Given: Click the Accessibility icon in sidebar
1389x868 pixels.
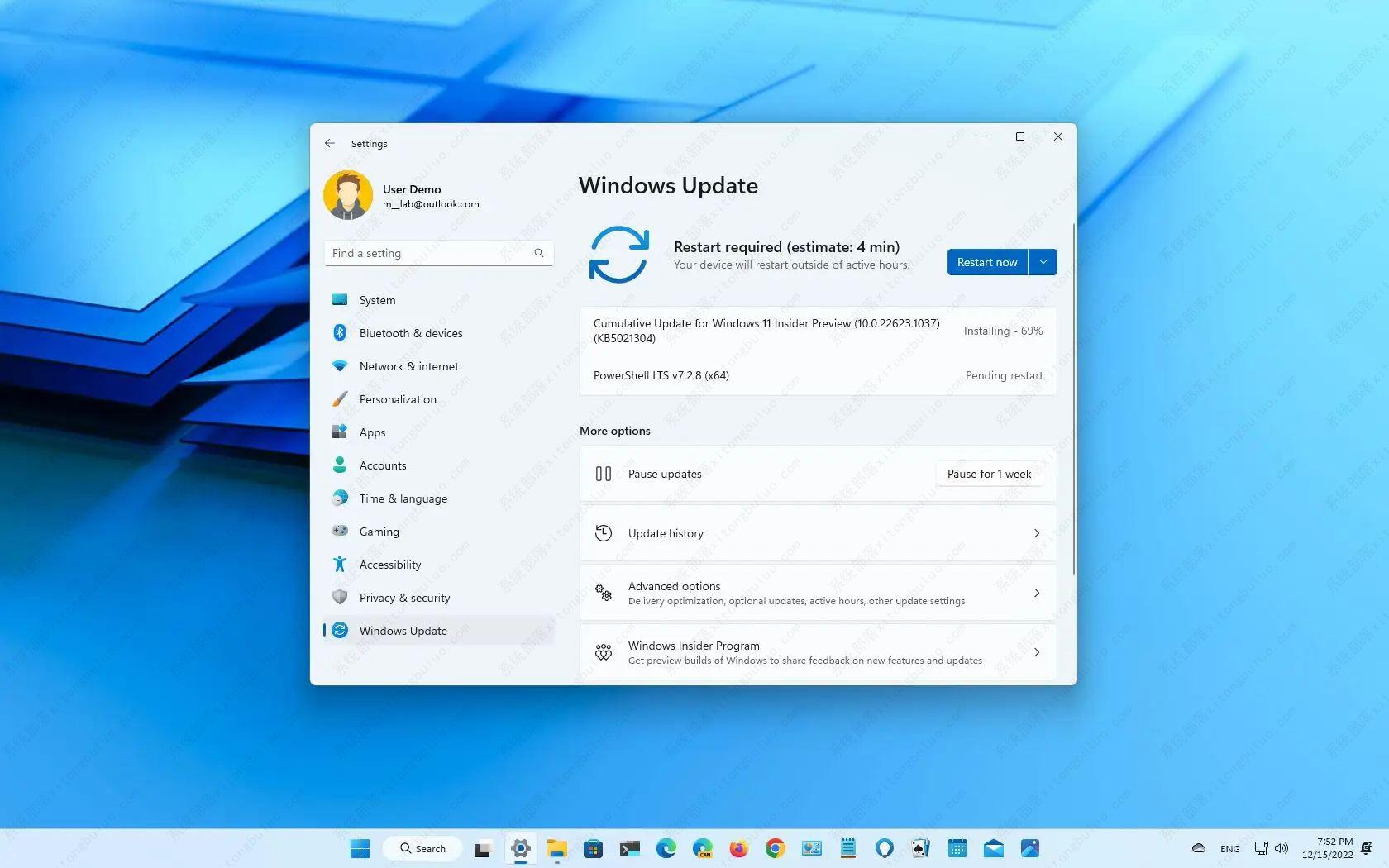Looking at the screenshot, I should [340, 564].
